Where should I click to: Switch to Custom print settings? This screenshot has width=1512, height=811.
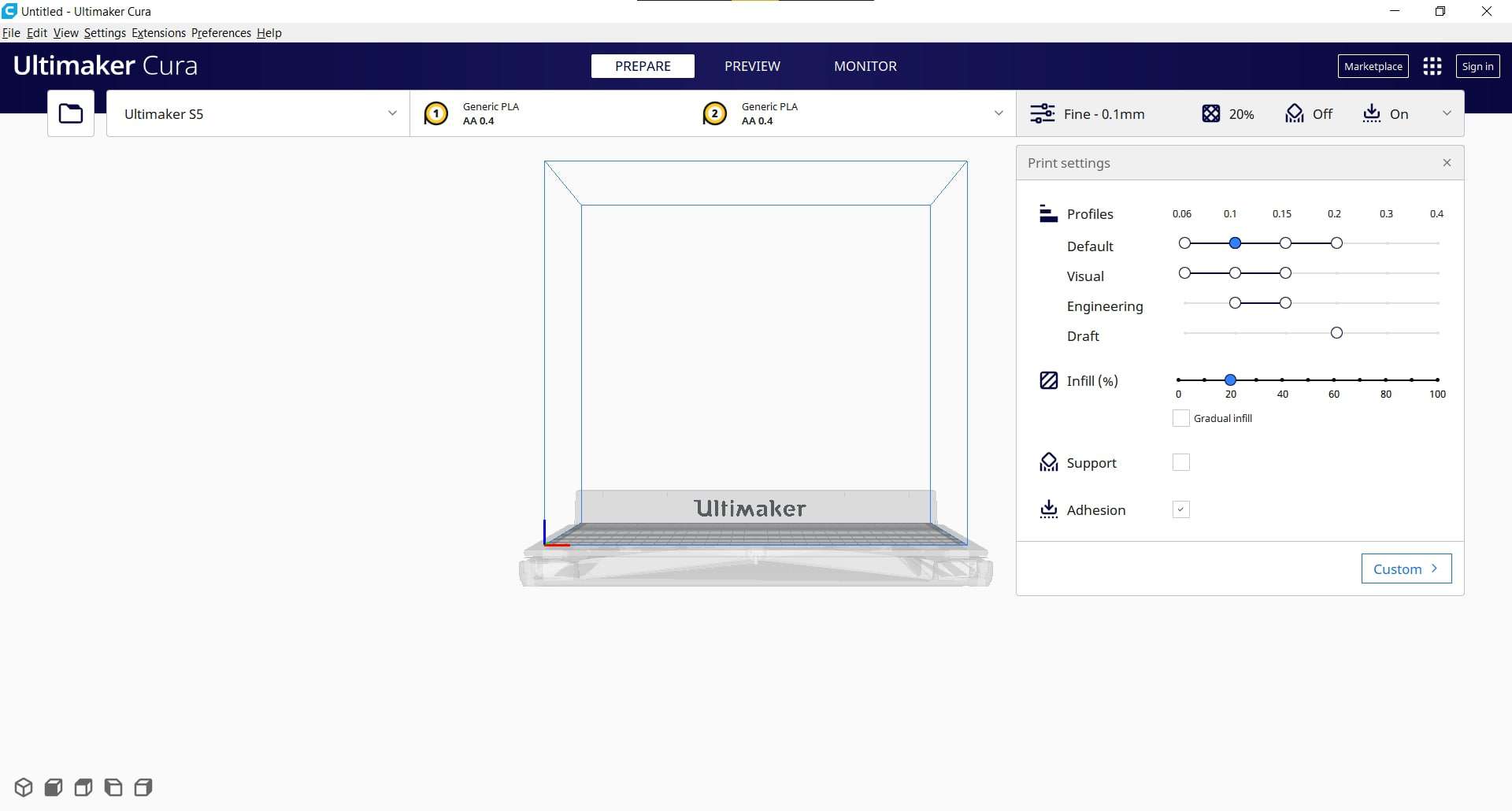tap(1406, 568)
